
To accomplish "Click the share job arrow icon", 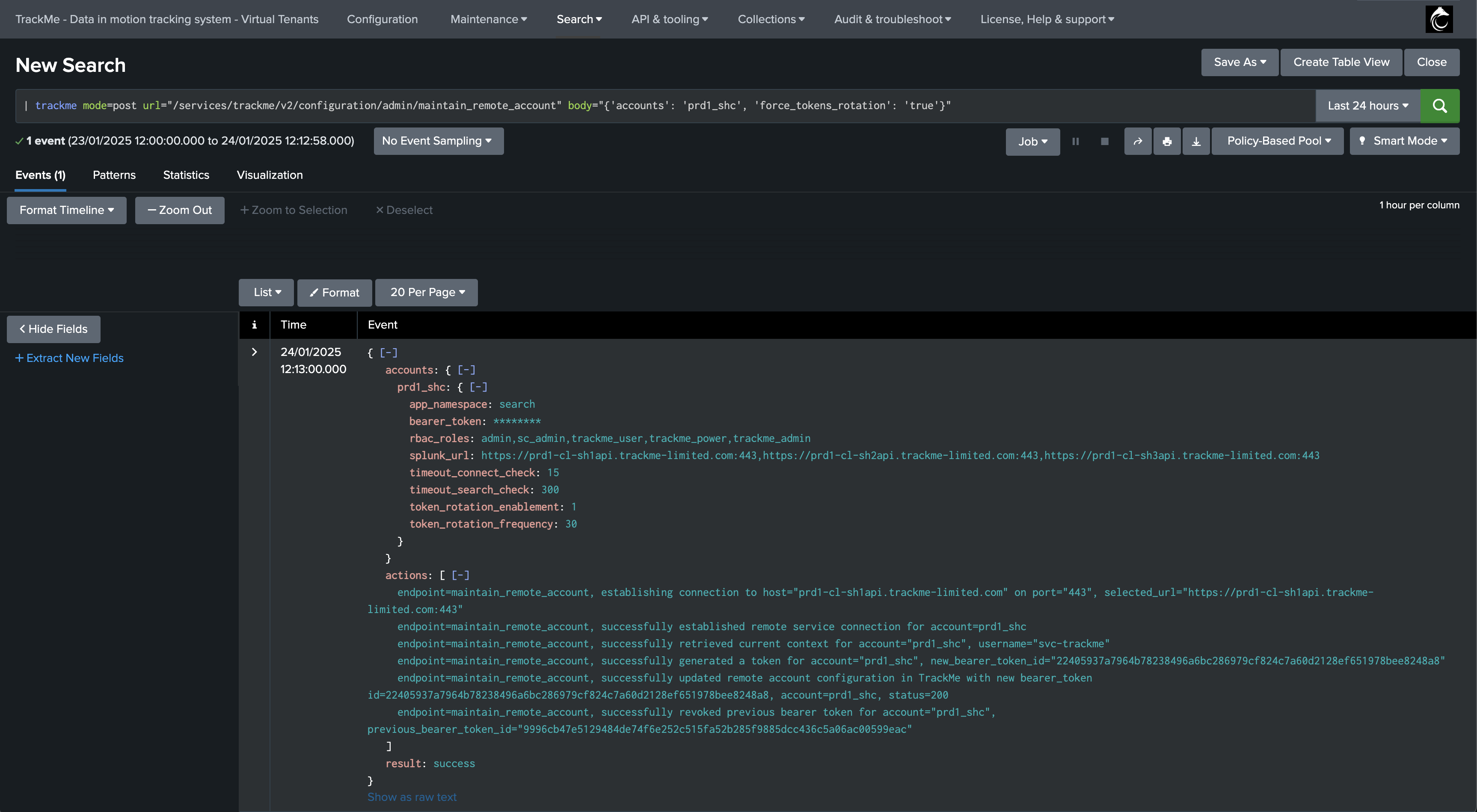I will (x=1138, y=141).
